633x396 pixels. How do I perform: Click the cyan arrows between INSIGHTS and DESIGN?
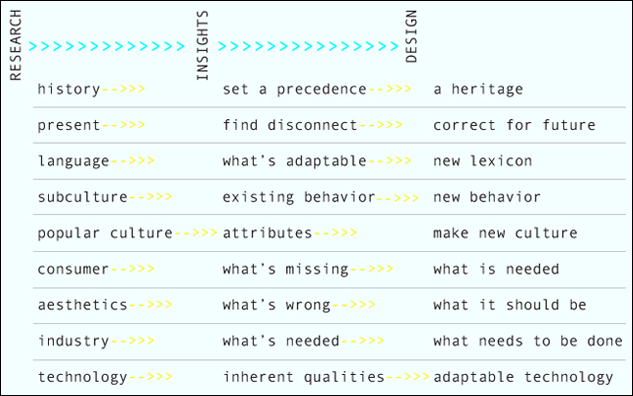(308, 46)
